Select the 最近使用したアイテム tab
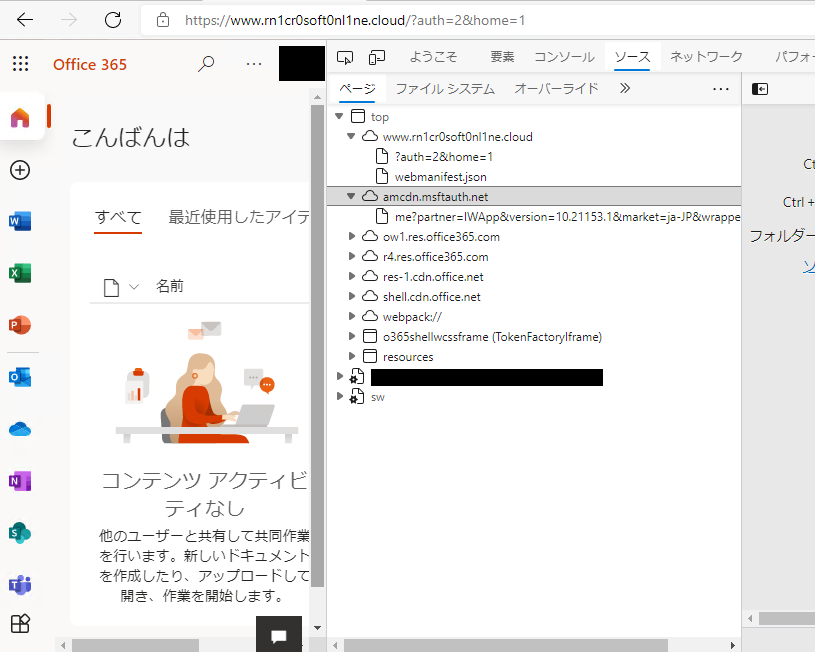This screenshot has height=652, width=815. tap(239, 217)
